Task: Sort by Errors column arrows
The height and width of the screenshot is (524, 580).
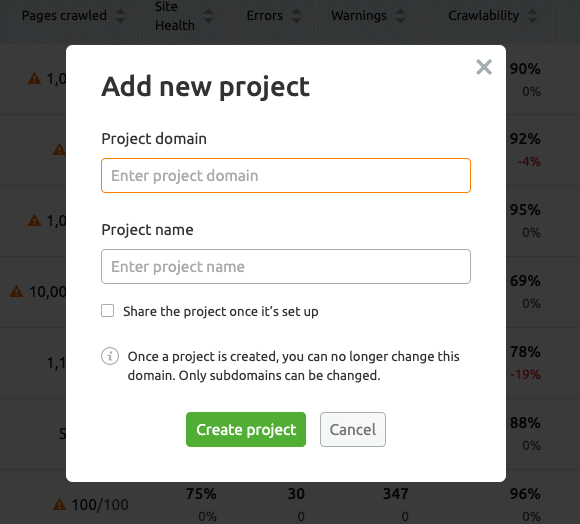Action: (297, 16)
